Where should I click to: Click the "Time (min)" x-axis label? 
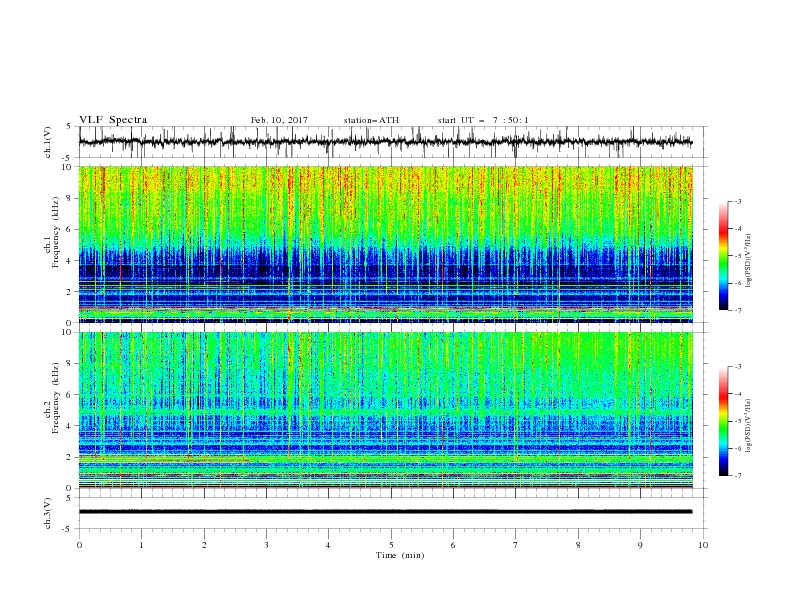(400, 555)
